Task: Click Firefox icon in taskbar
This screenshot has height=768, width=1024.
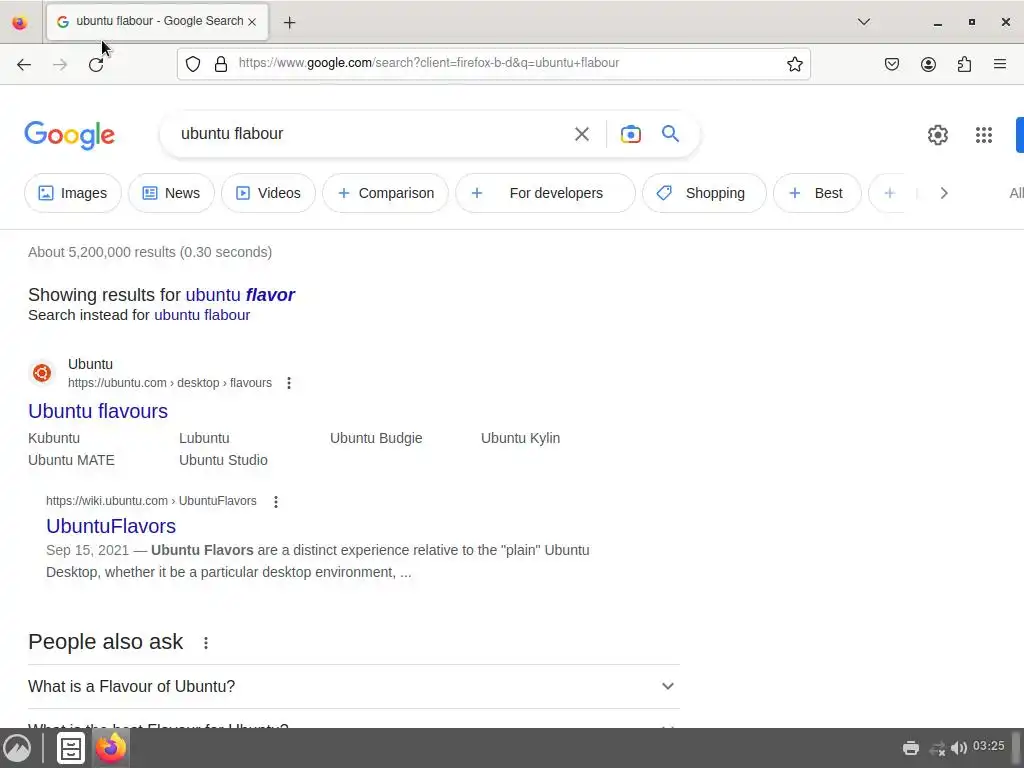Action: tap(110, 748)
